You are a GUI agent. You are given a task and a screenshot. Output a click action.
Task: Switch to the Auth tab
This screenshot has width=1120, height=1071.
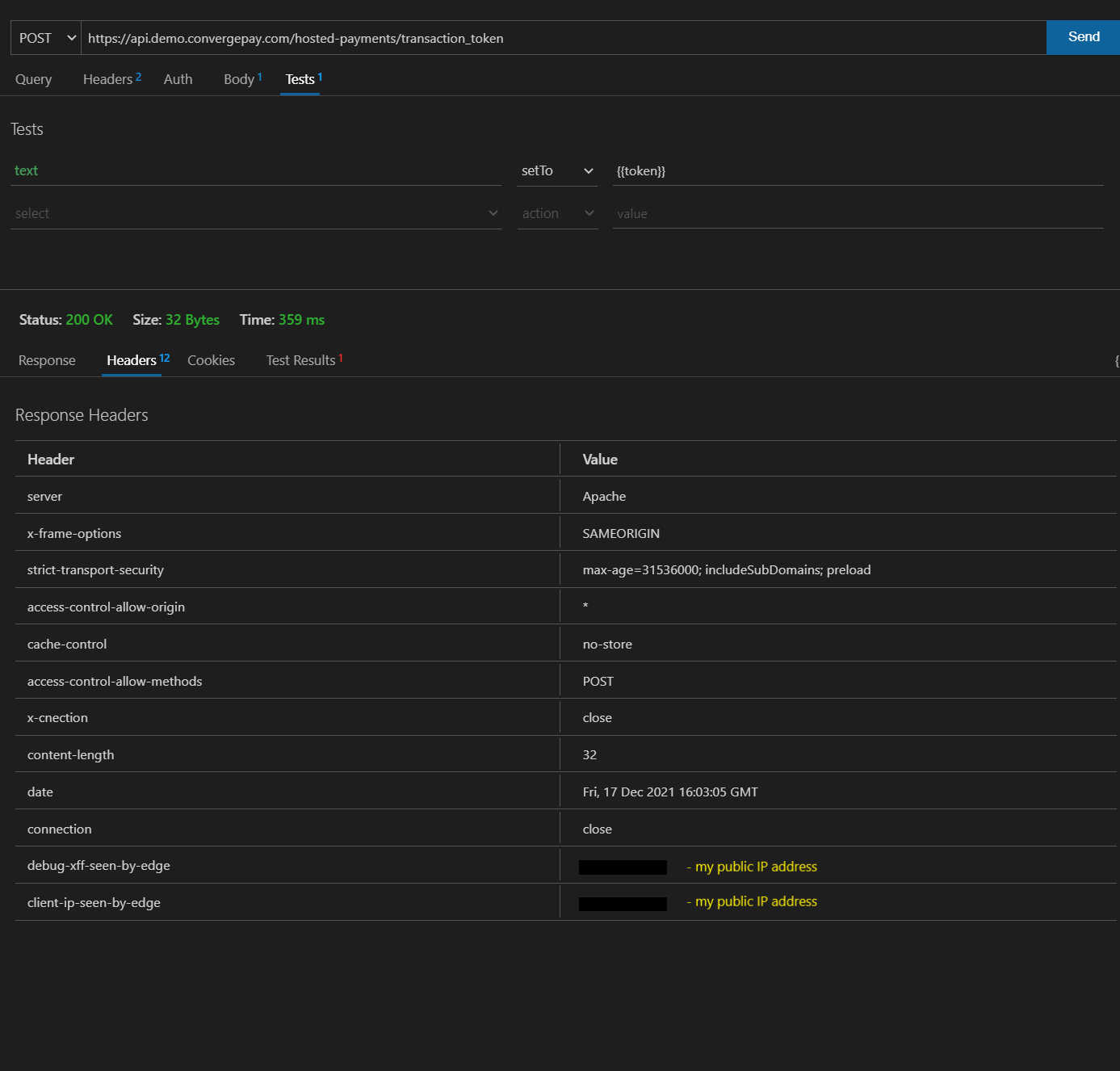[x=178, y=78]
